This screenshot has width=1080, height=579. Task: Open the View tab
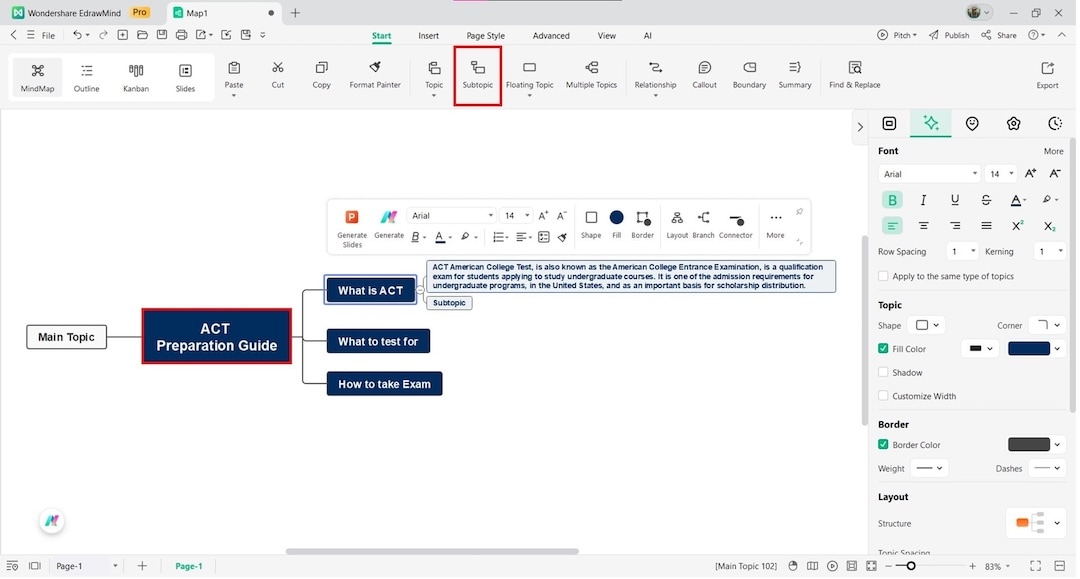point(606,36)
